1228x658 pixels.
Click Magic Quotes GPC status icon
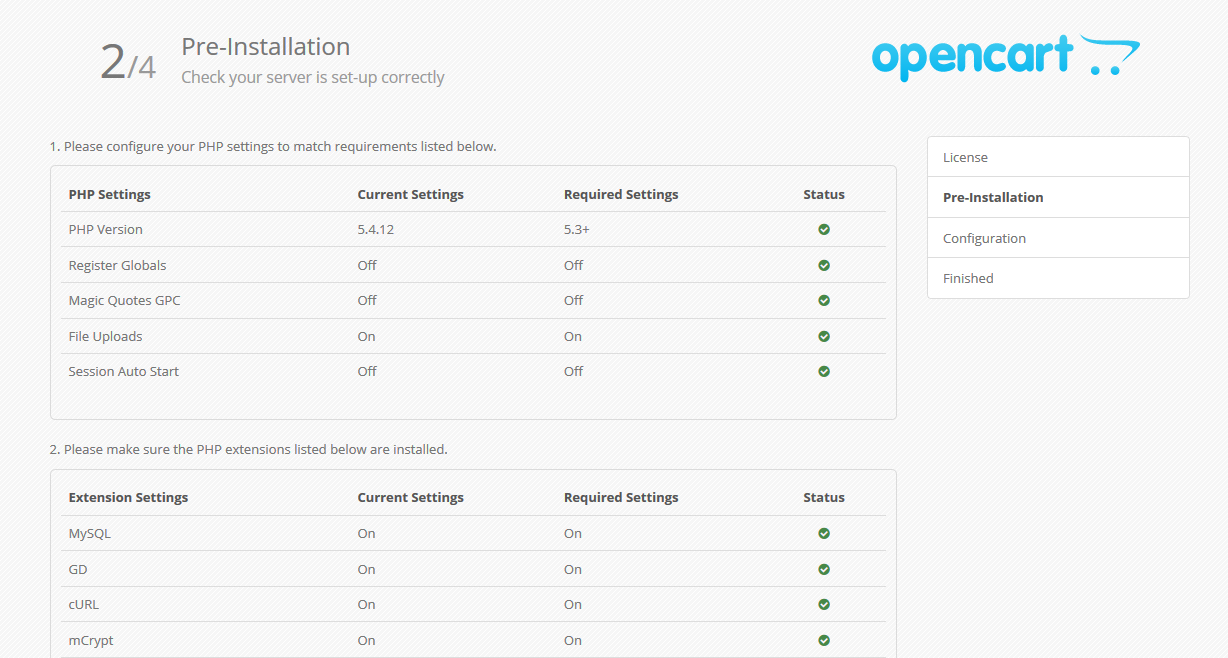pyautogui.click(x=824, y=300)
